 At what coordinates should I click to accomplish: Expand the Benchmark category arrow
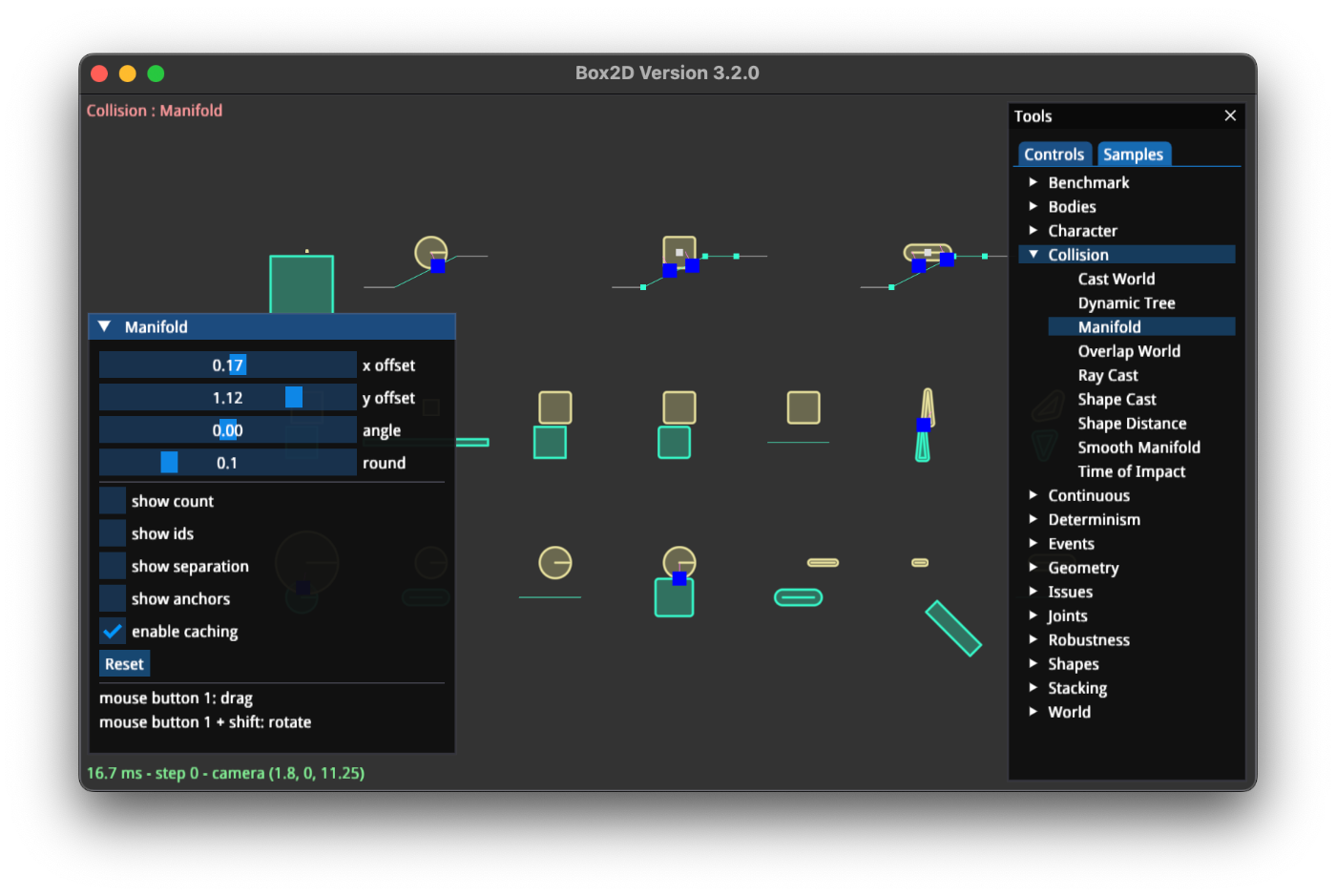(1033, 182)
